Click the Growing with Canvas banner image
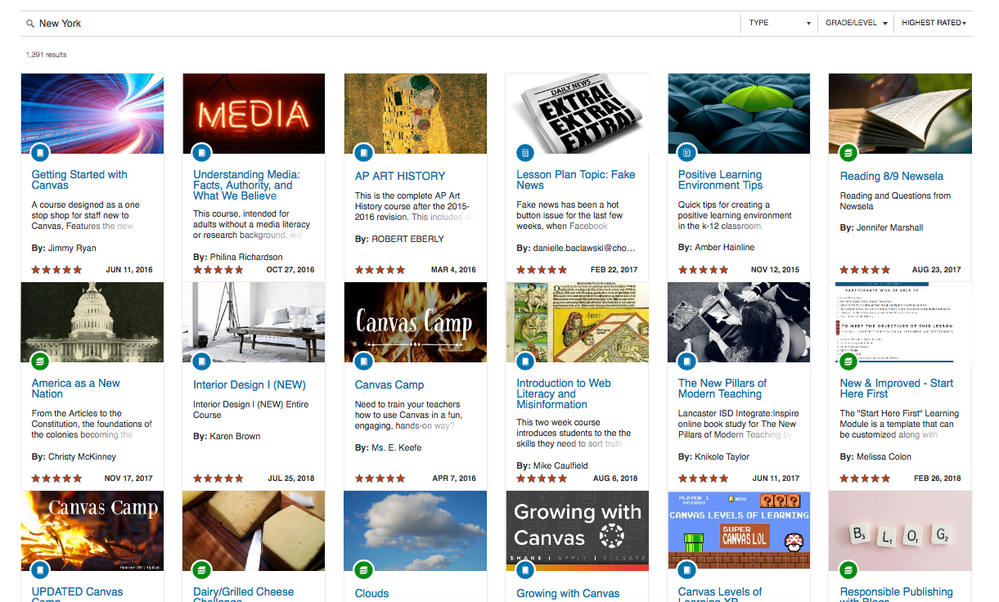The height and width of the screenshot is (602, 999). 577,530
